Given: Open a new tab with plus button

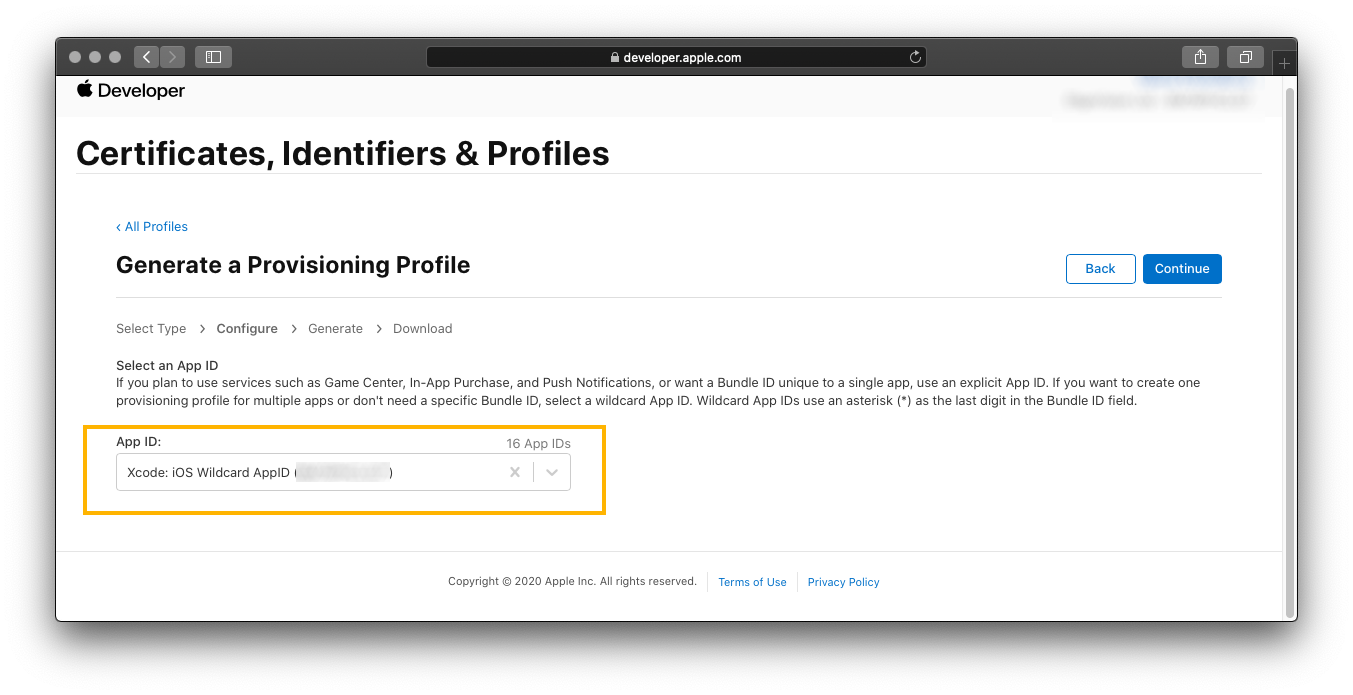Looking at the screenshot, I should (1285, 63).
